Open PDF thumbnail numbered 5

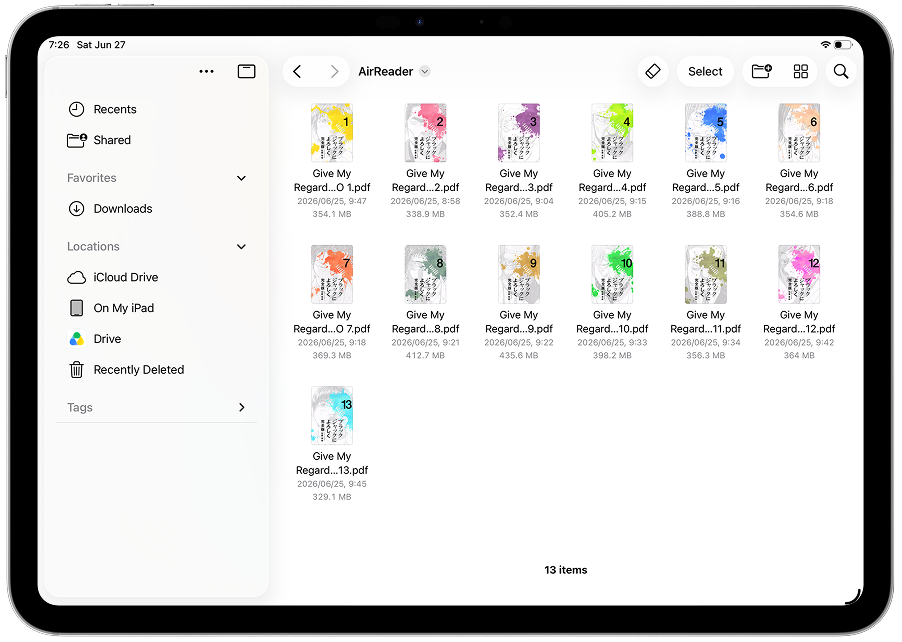(x=706, y=133)
